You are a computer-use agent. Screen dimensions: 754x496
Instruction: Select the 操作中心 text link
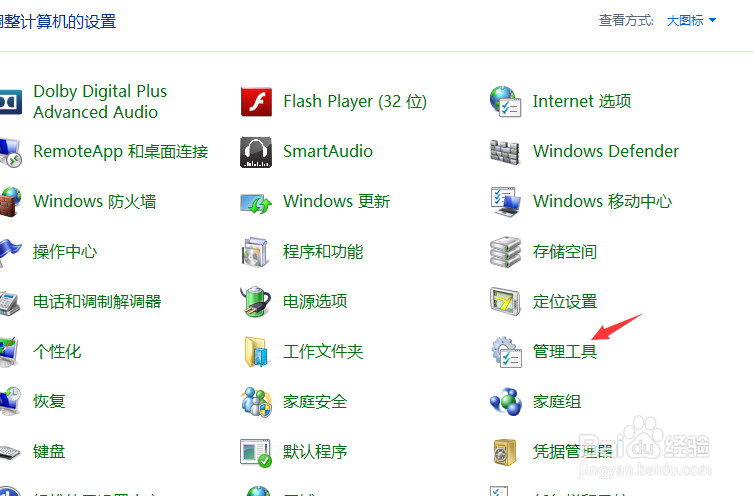point(65,252)
